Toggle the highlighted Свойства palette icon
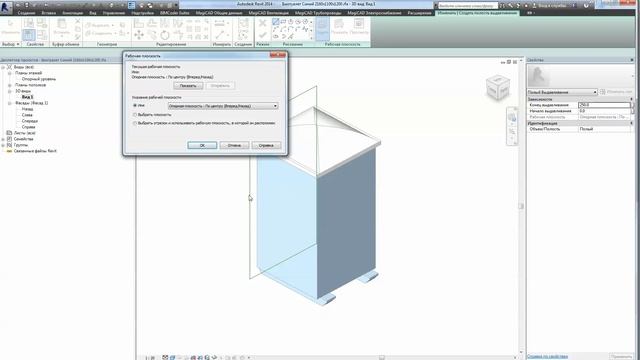This screenshot has height=360, width=640. pyautogui.click(x=29, y=35)
